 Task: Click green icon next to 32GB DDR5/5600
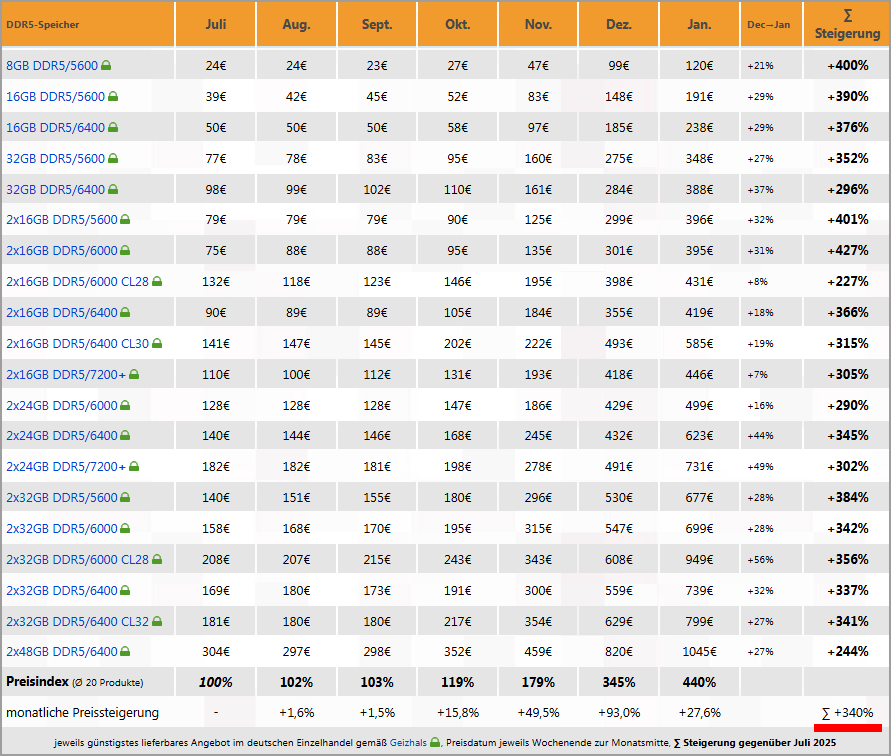pyautogui.click(x=113, y=158)
